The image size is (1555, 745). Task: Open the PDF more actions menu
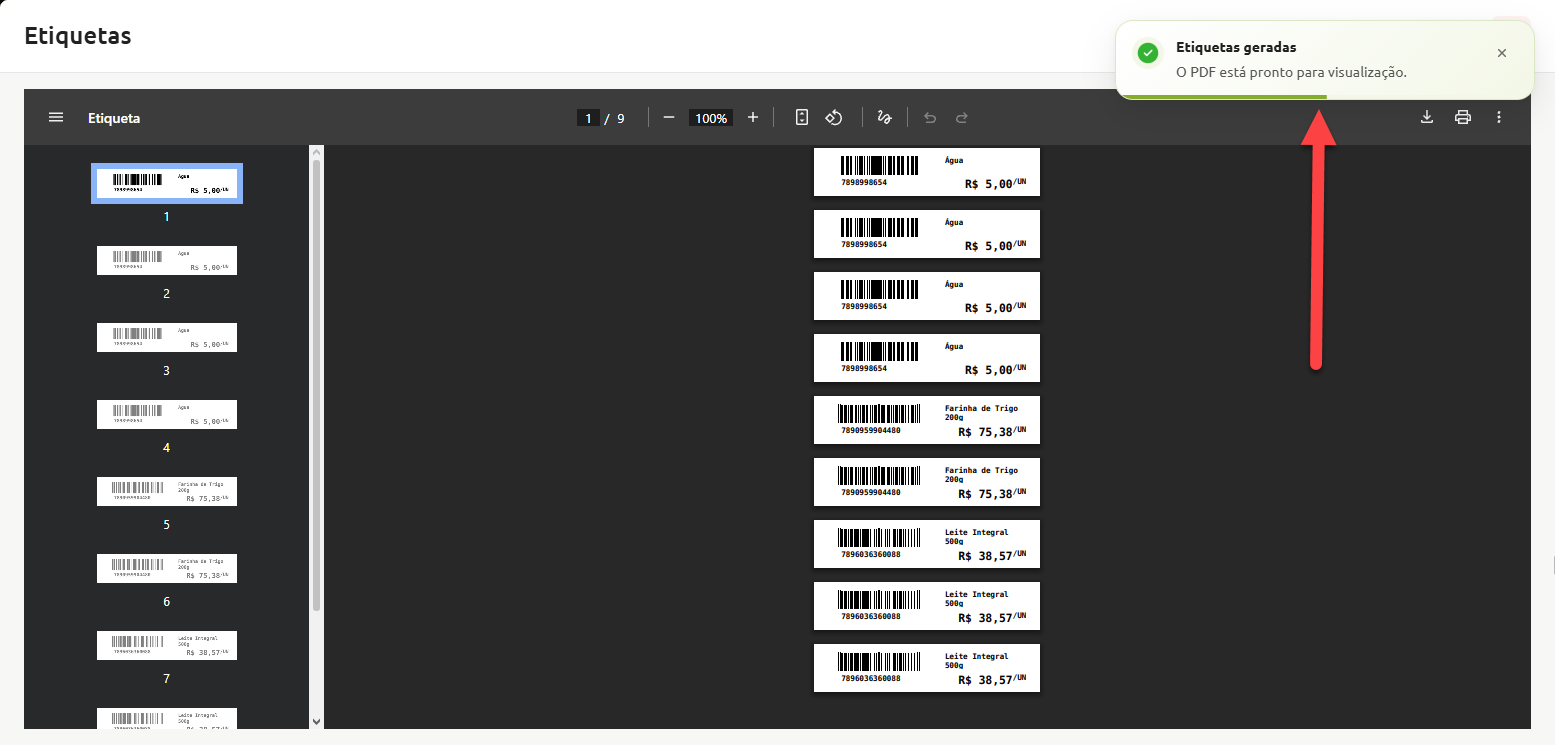tap(1499, 118)
